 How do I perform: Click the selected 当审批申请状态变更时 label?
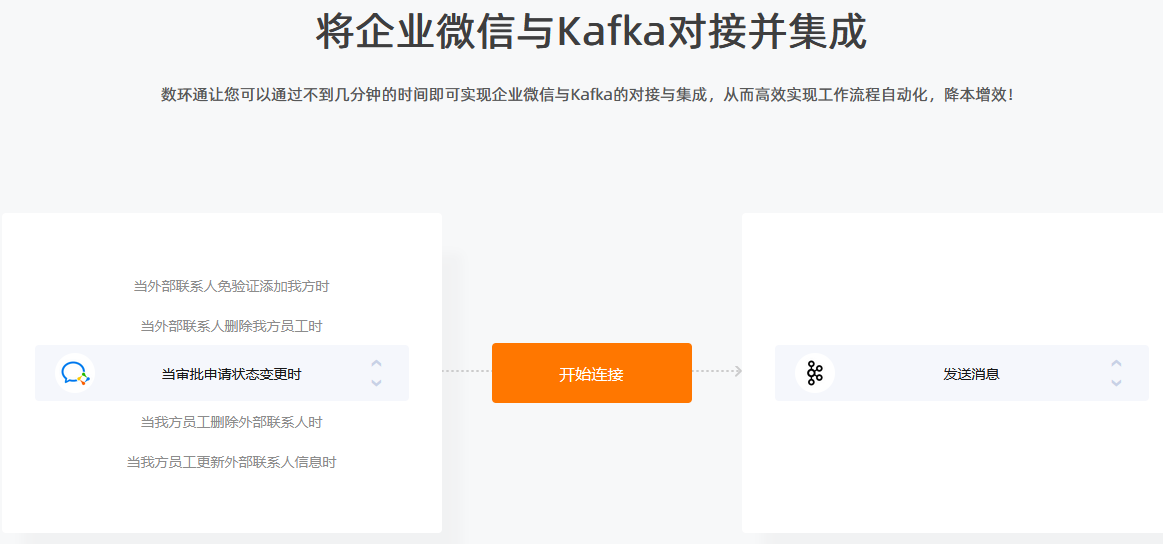[231, 374]
